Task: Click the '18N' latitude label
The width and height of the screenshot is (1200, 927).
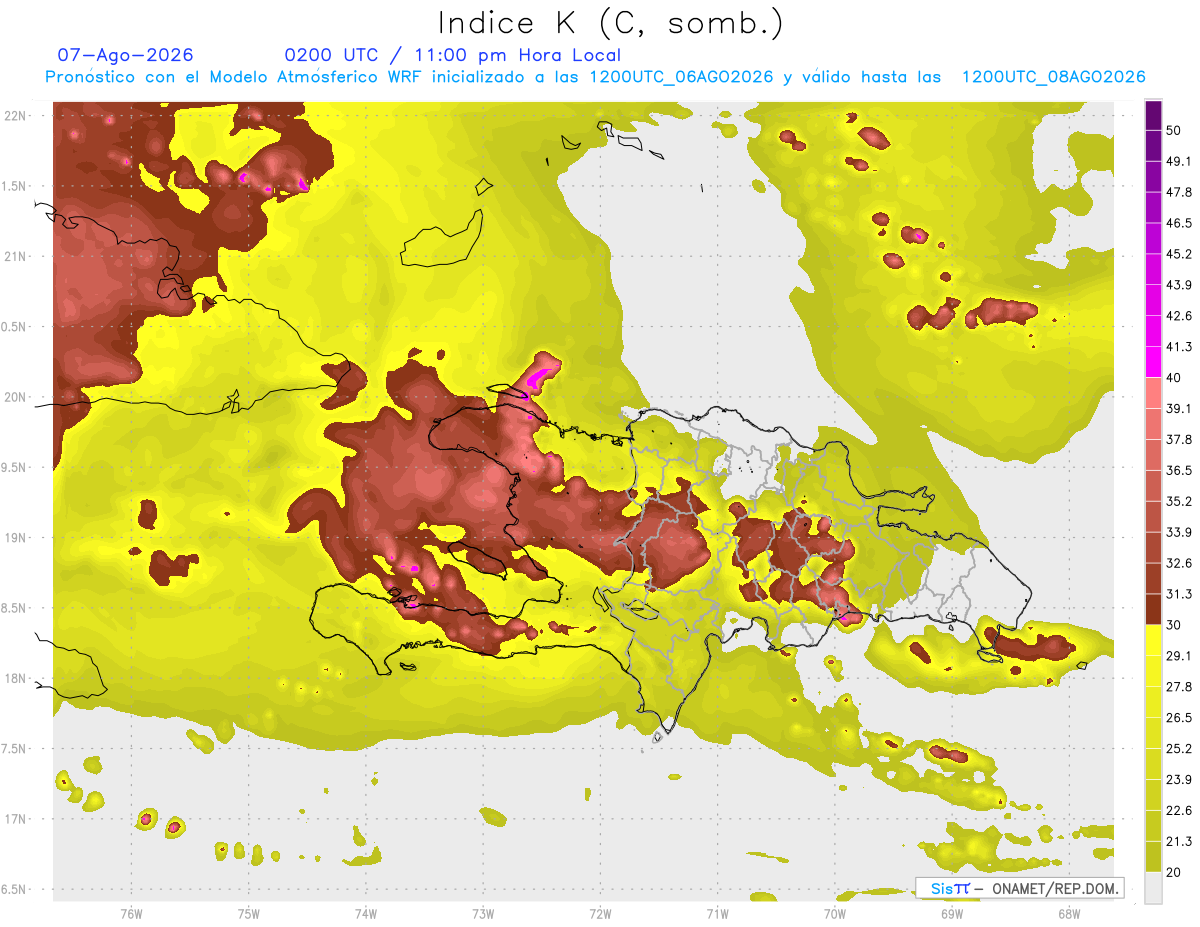Action: tap(15, 679)
